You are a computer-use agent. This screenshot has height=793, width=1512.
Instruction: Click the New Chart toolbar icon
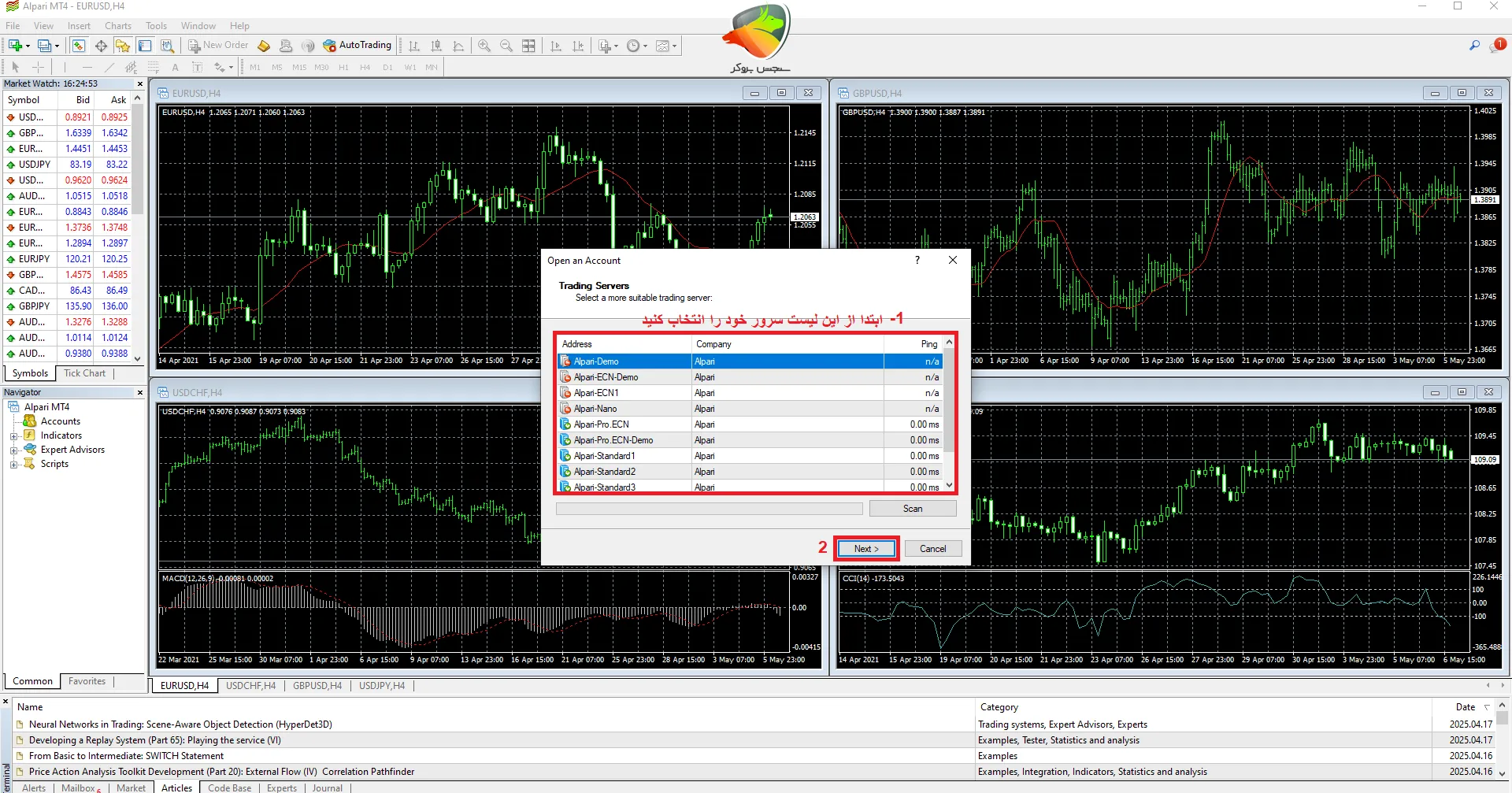(x=15, y=46)
